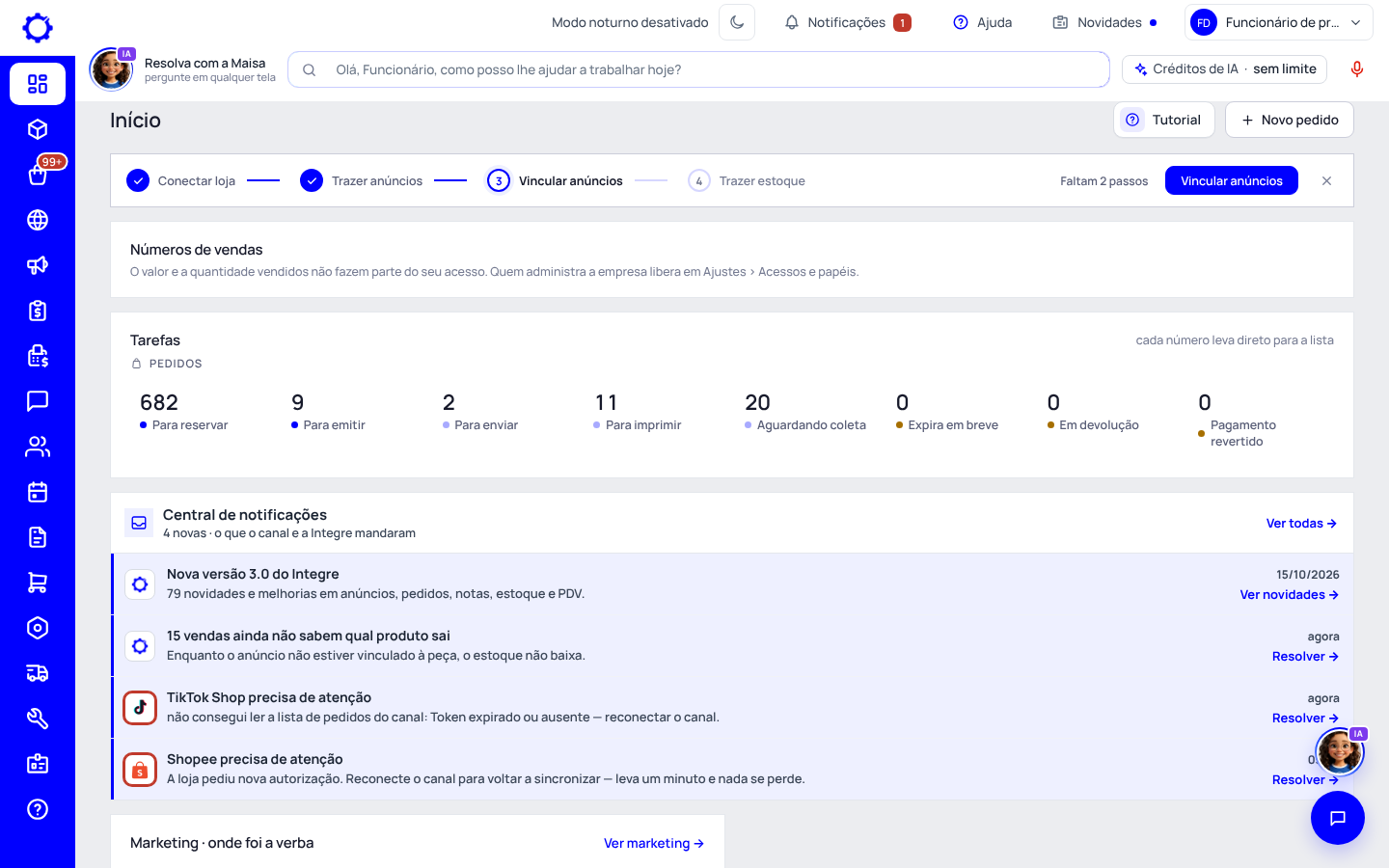Click the Ver novidades link

(1289, 594)
